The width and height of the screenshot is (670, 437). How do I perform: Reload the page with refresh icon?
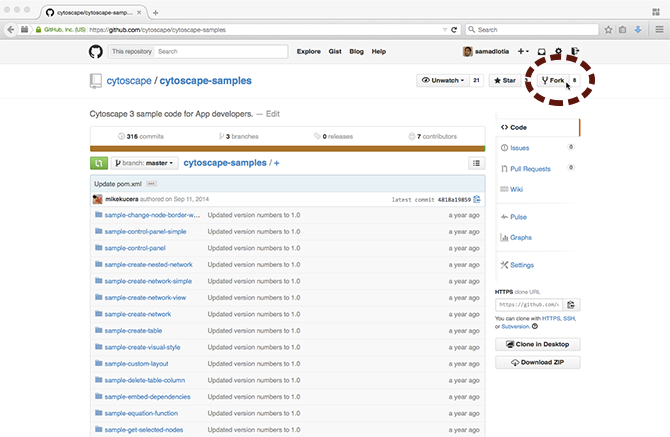tap(454, 29)
